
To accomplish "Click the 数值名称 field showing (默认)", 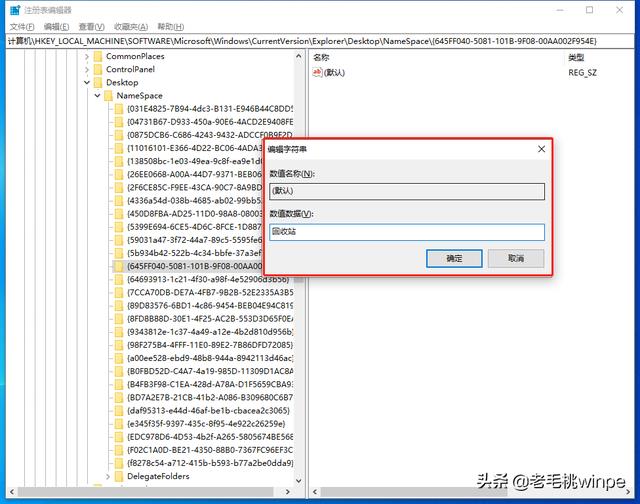I will click(407, 191).
